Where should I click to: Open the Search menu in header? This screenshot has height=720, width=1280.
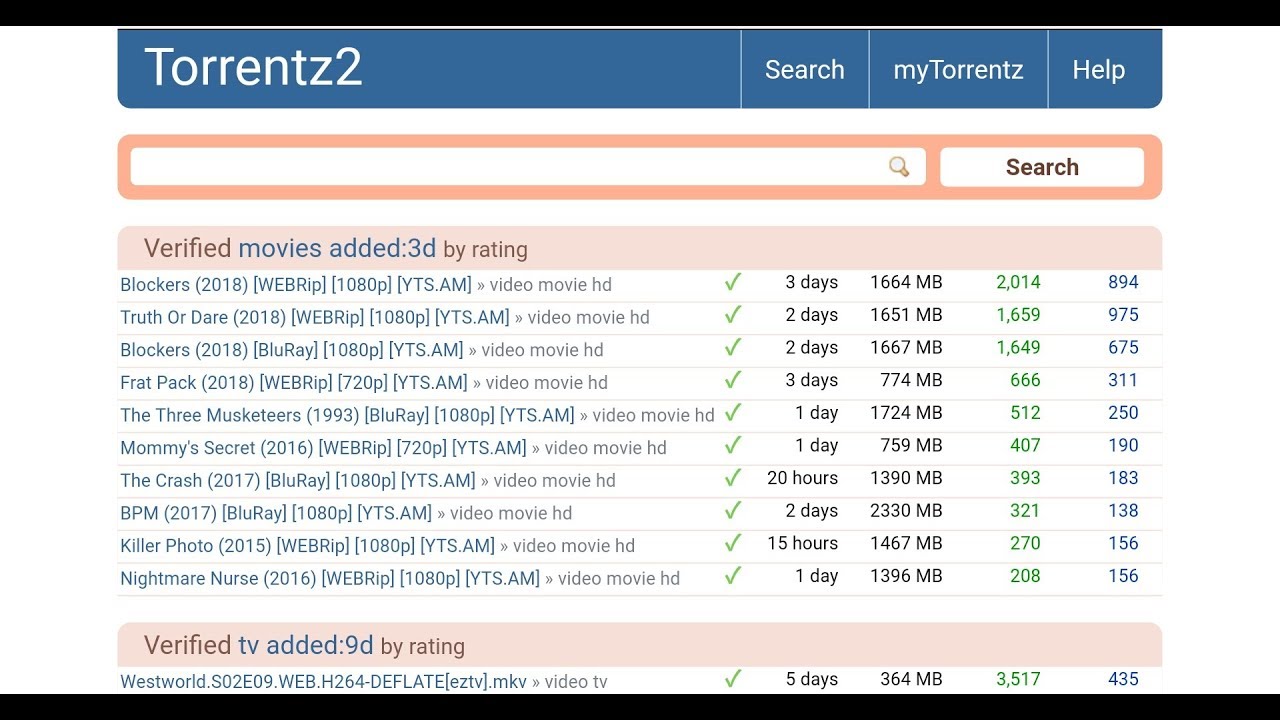coord(805,70)
